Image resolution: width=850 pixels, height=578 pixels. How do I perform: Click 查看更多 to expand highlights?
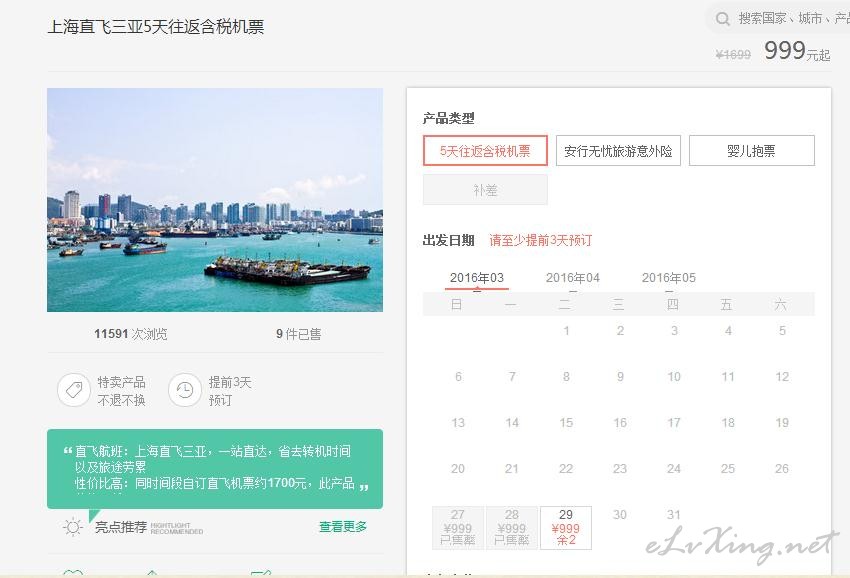click(343, 526)
